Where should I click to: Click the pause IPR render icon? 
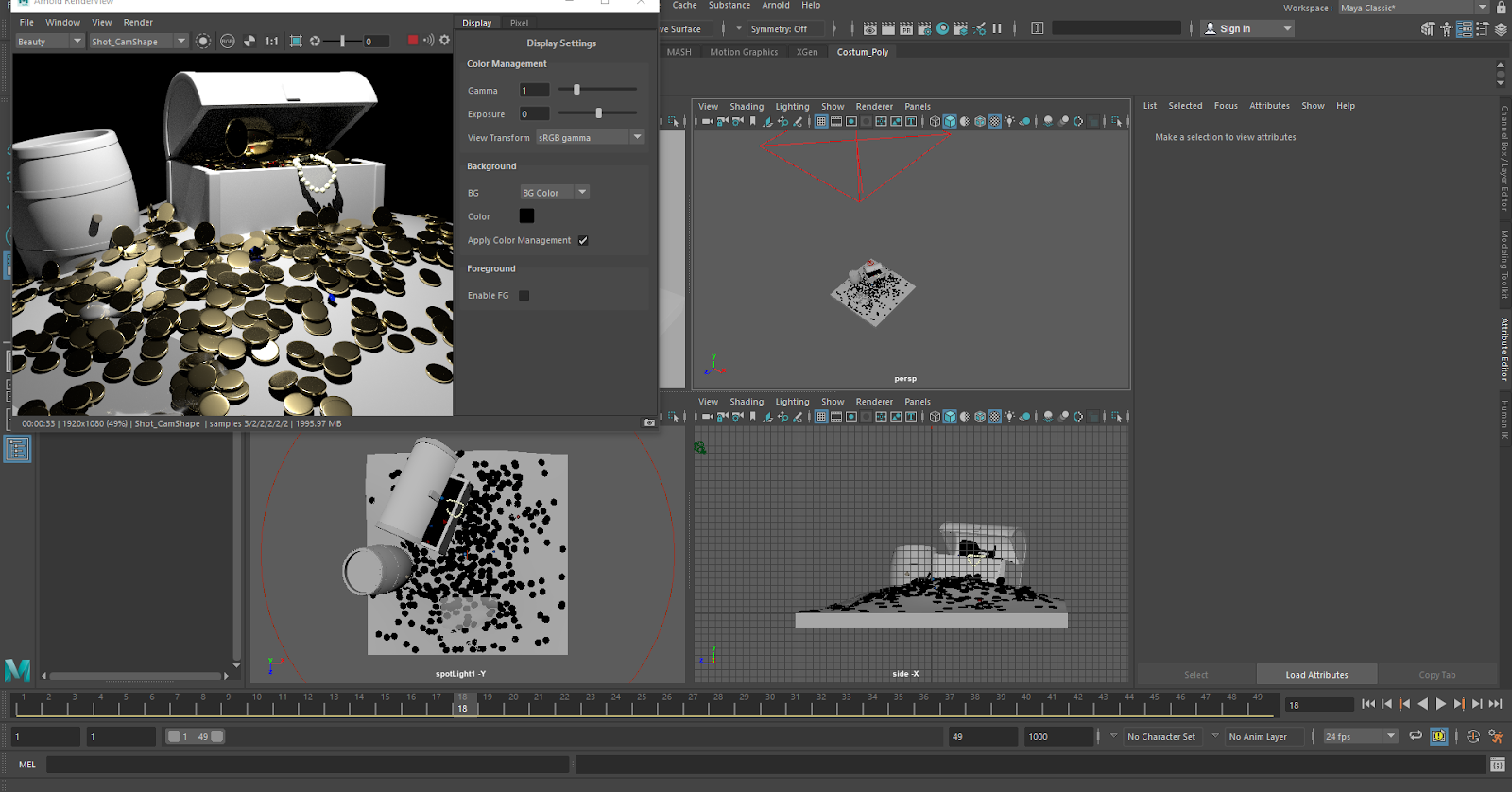997,29
